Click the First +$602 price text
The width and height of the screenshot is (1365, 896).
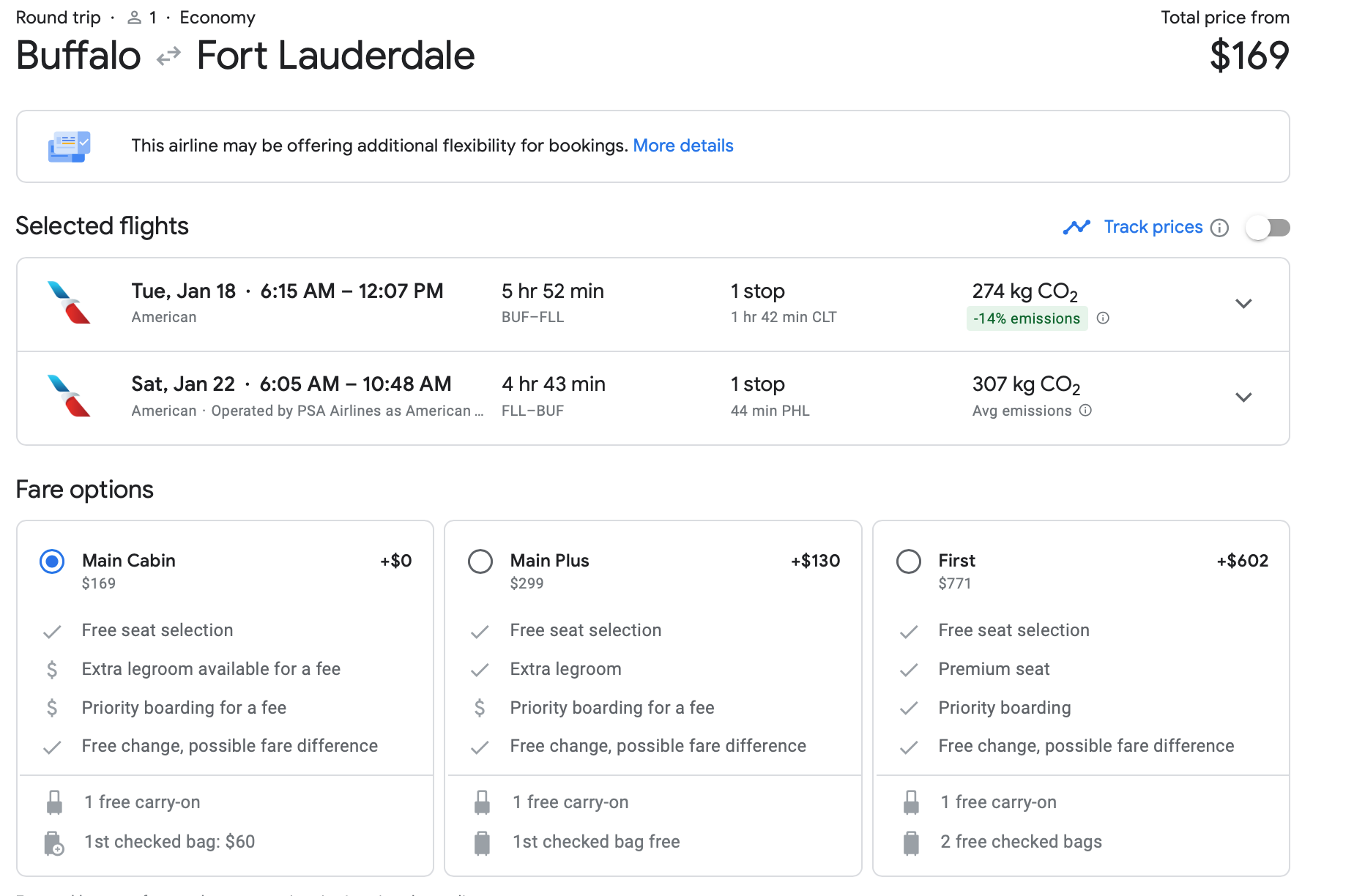click(x=1242, y=561)
